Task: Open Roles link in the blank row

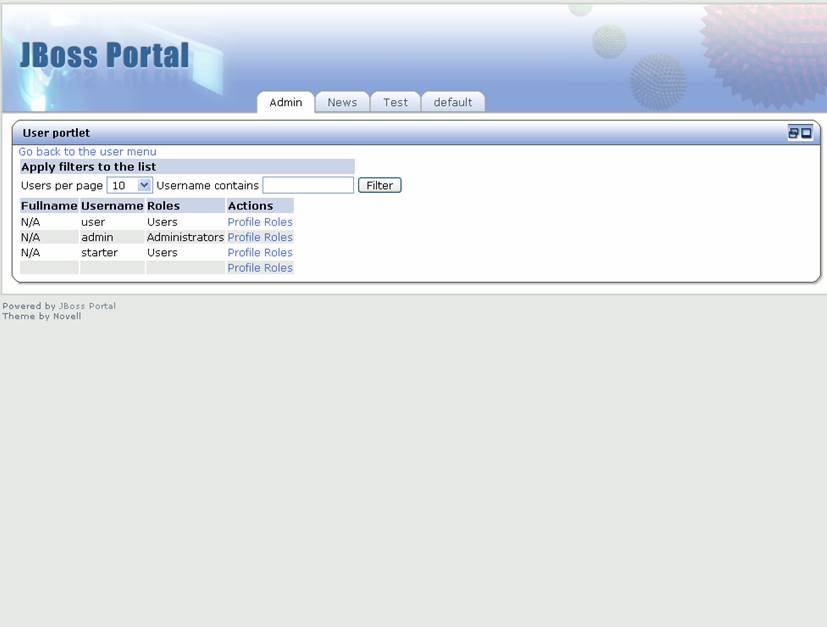Action: point(278,268)
